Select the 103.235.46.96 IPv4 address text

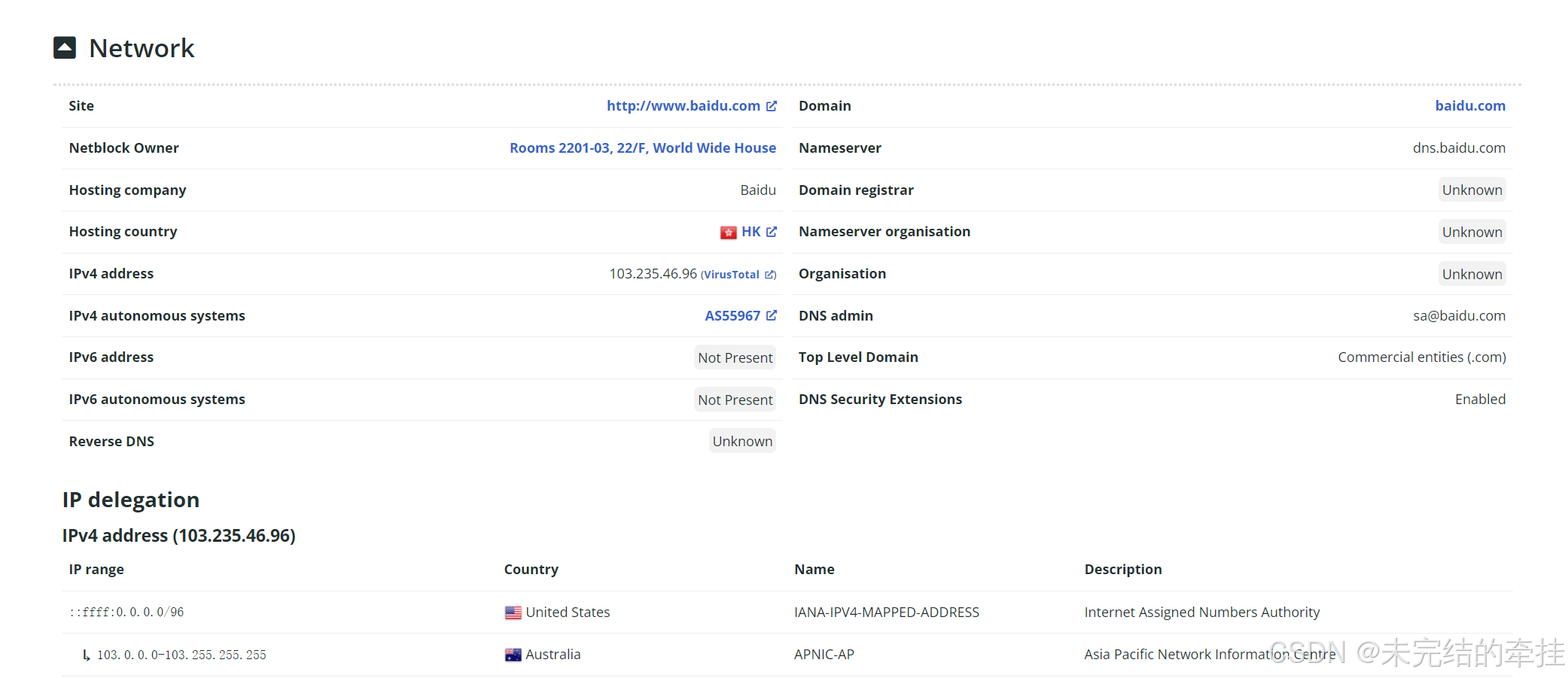(653, 274)
